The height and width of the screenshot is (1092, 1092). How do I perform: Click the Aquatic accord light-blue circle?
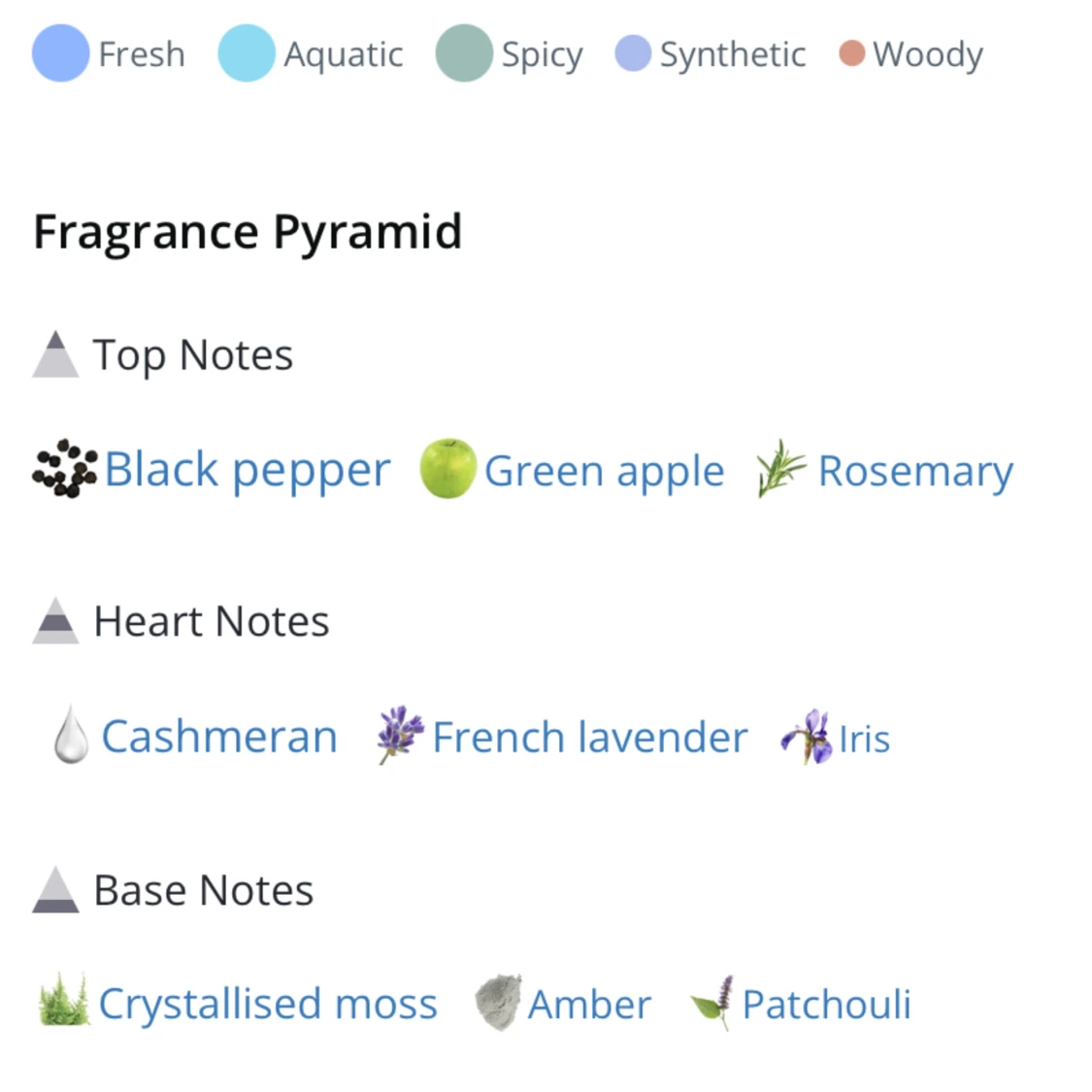247,53
